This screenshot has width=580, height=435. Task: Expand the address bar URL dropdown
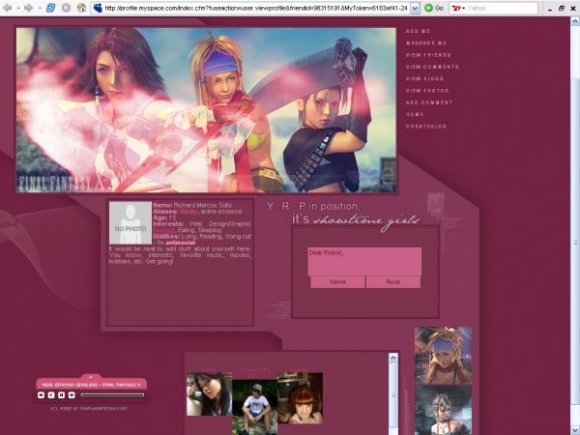tap(415, 8)
